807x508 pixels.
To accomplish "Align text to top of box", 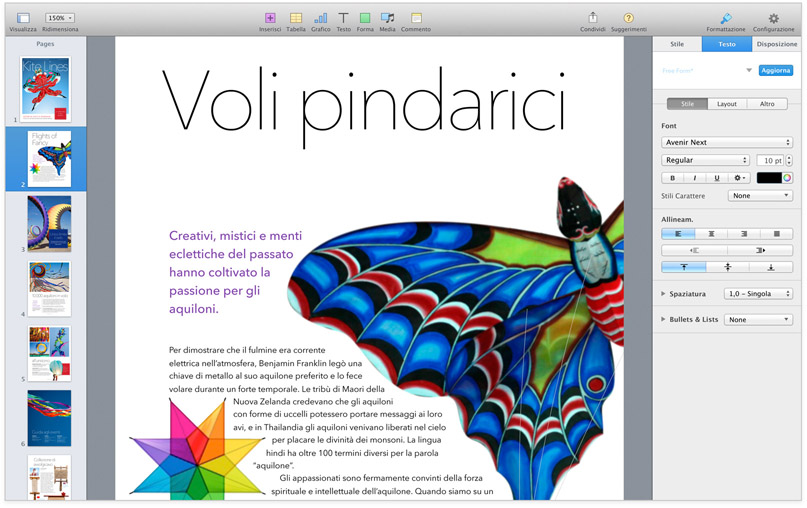I will pos(683,267).
